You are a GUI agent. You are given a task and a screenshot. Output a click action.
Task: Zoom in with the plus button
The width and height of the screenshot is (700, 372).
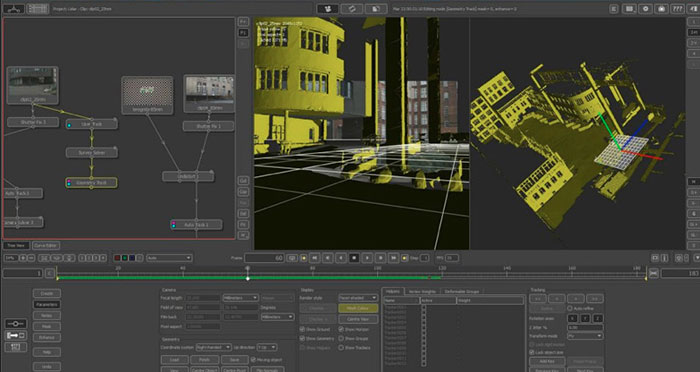(23, 258)
